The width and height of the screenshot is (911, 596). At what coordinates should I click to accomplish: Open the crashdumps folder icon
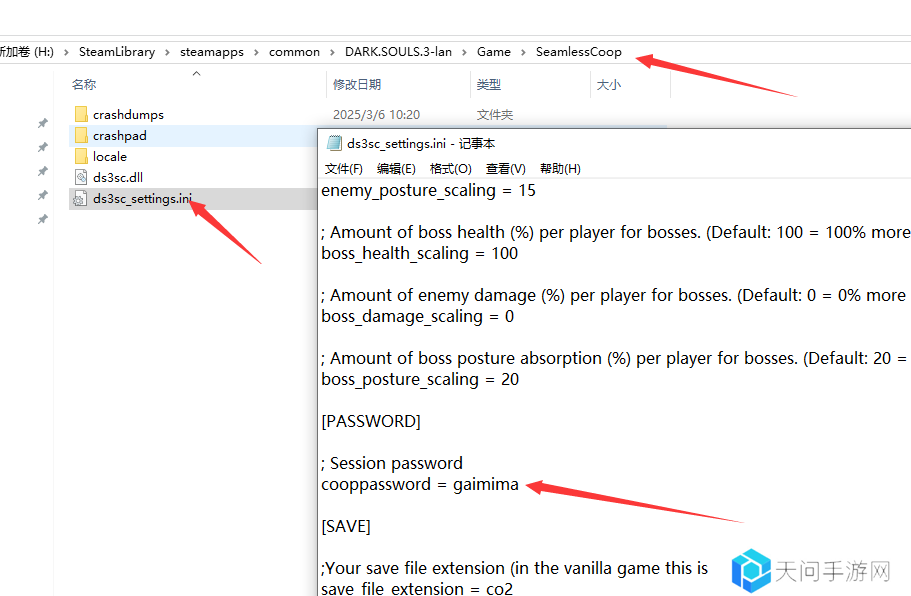[81, 114]
